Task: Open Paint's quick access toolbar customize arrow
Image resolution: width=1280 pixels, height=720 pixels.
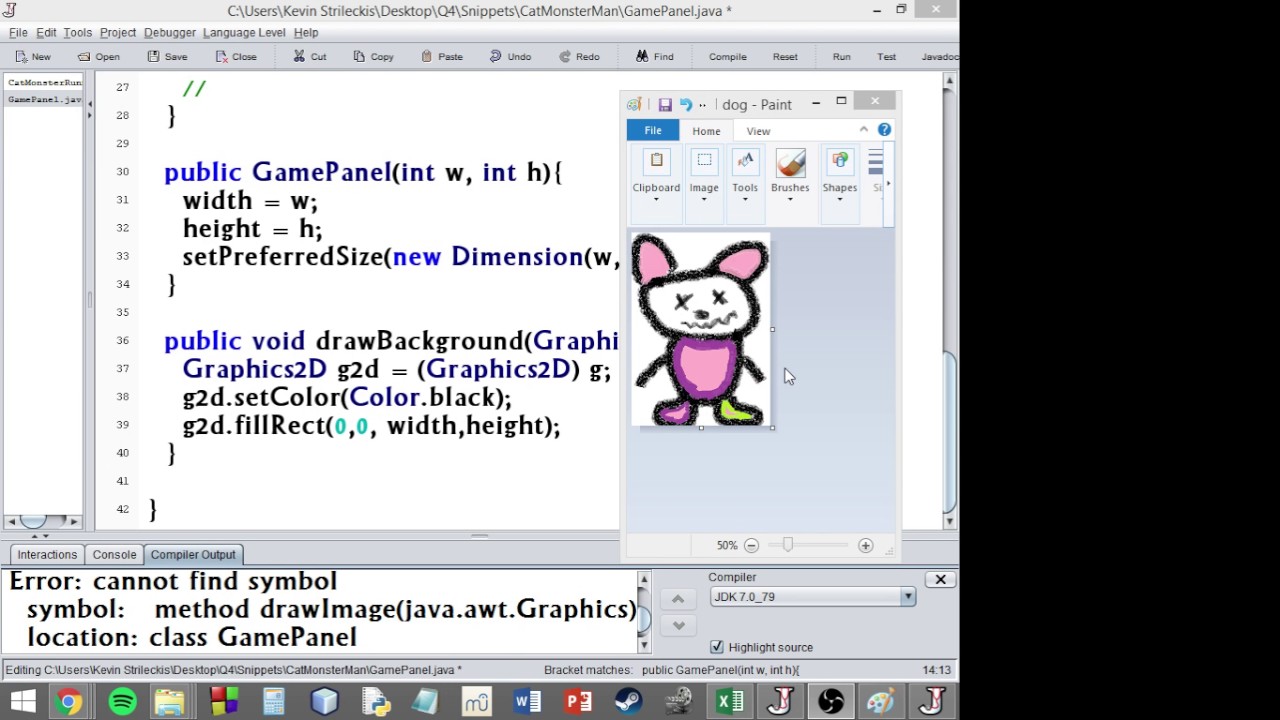Action: (703, 104)
